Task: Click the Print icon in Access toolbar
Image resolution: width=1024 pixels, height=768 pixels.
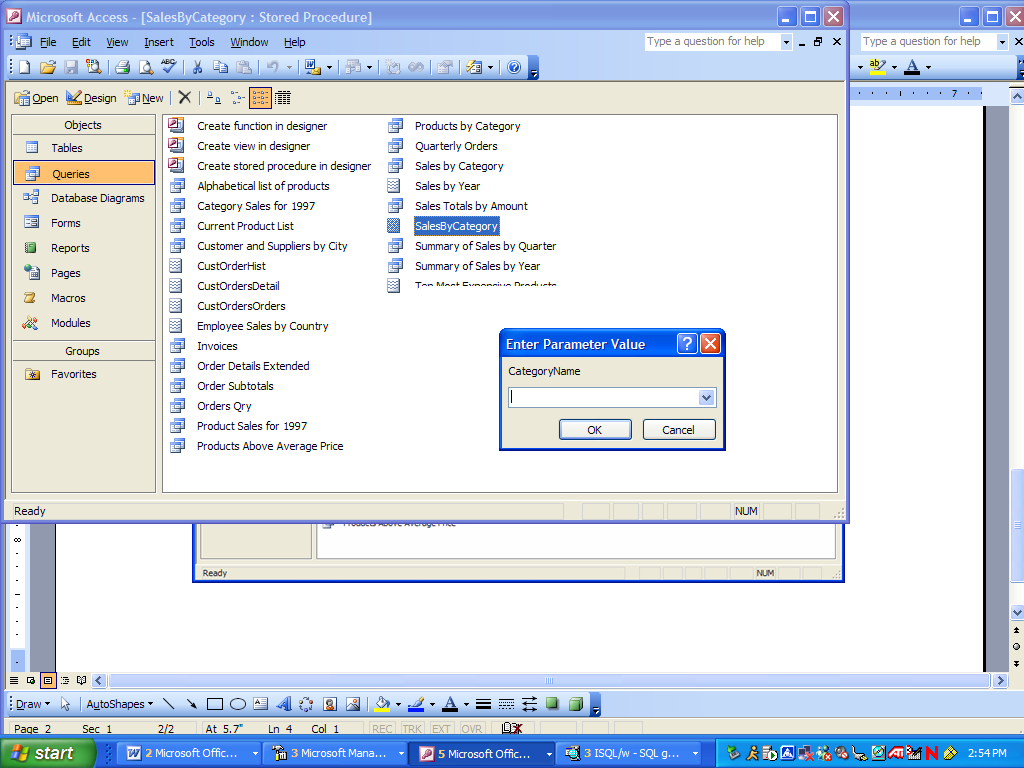Action: pyautogui.click(x=122, y=67)
